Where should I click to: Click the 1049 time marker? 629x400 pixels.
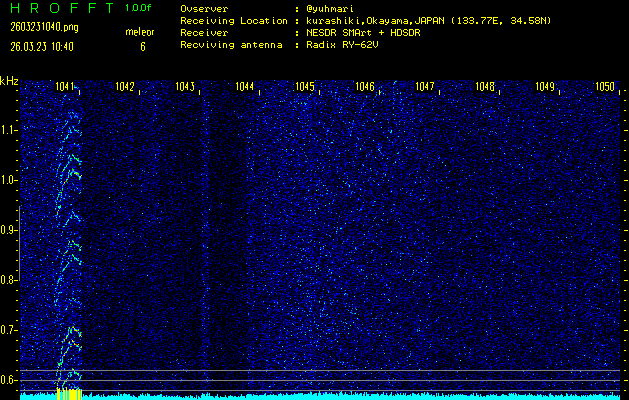pyautogui.click(x=544, y=86)
